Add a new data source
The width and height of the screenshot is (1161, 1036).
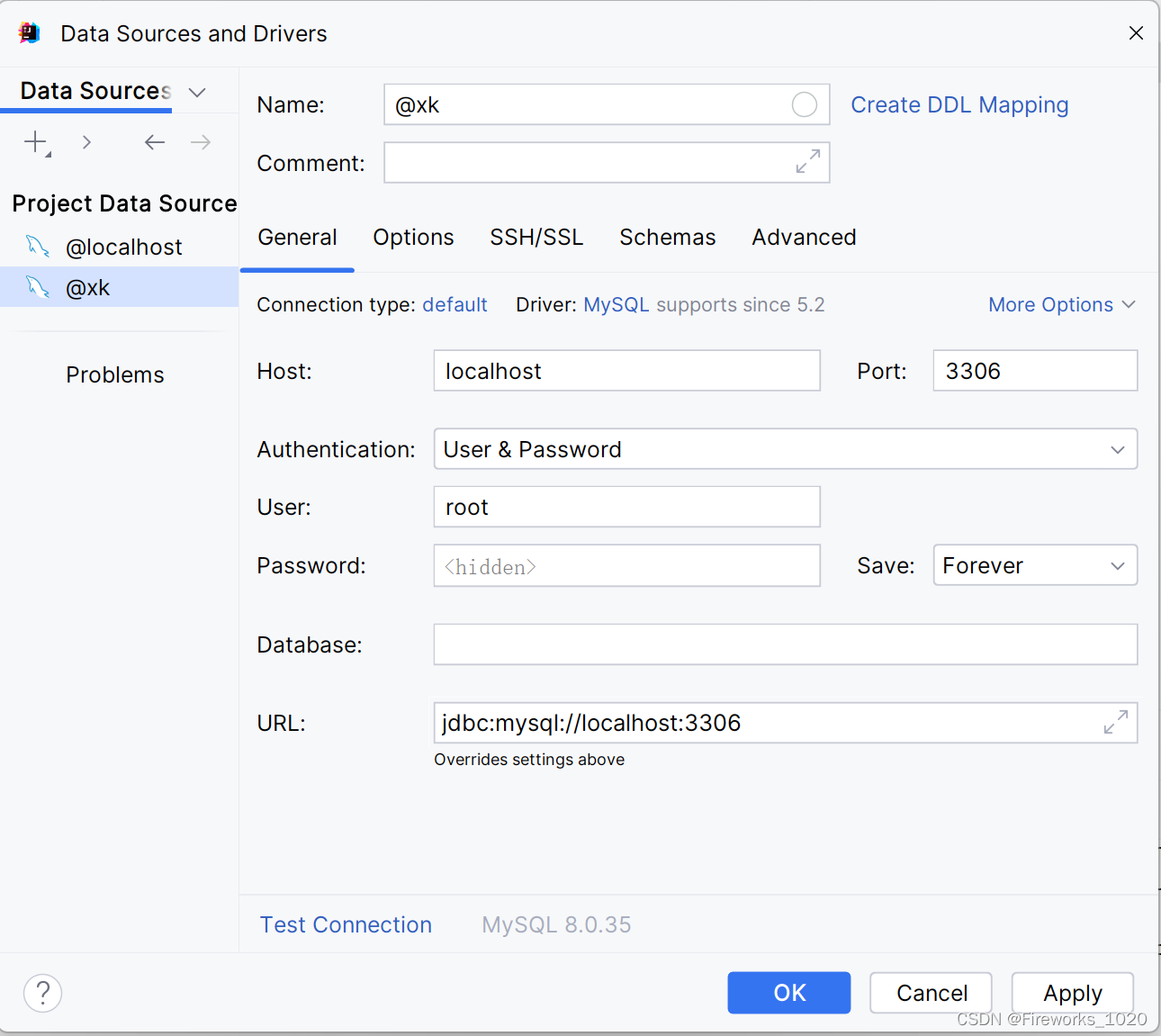tap(34, 142)
